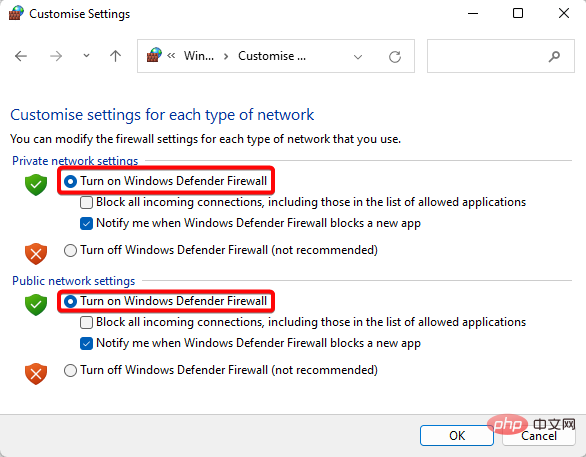Screen dimensions: 586x457
Task: Expand the address bar history dropdown
Action: 358,57
